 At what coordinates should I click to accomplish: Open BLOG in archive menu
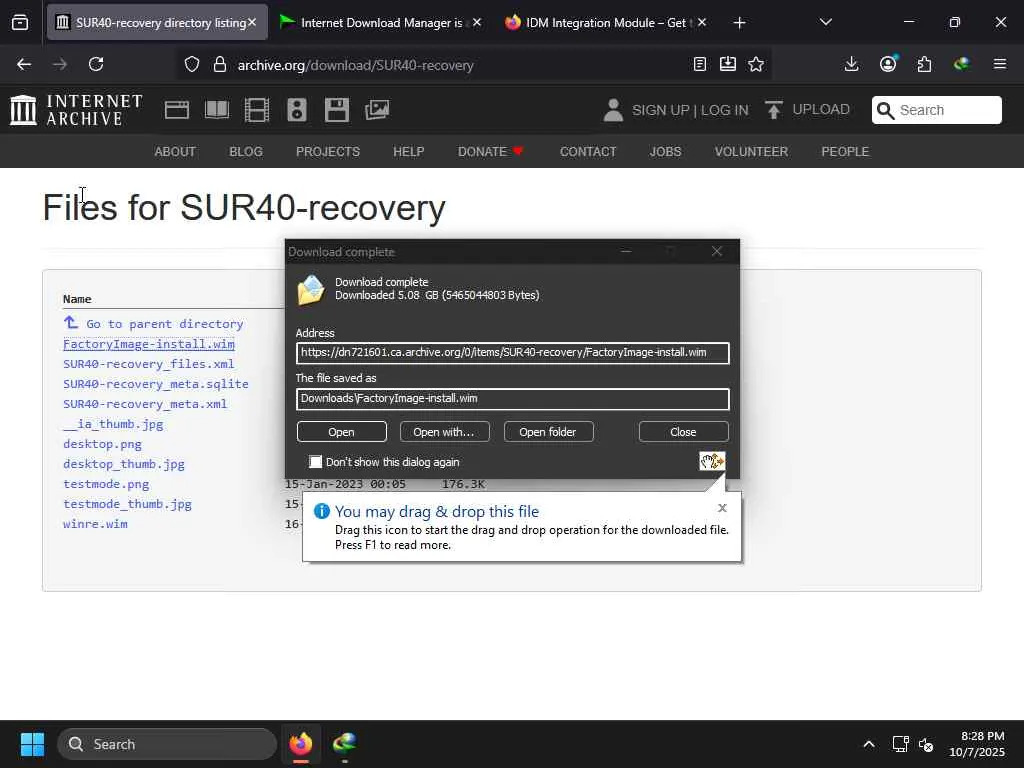pos(246,152)
